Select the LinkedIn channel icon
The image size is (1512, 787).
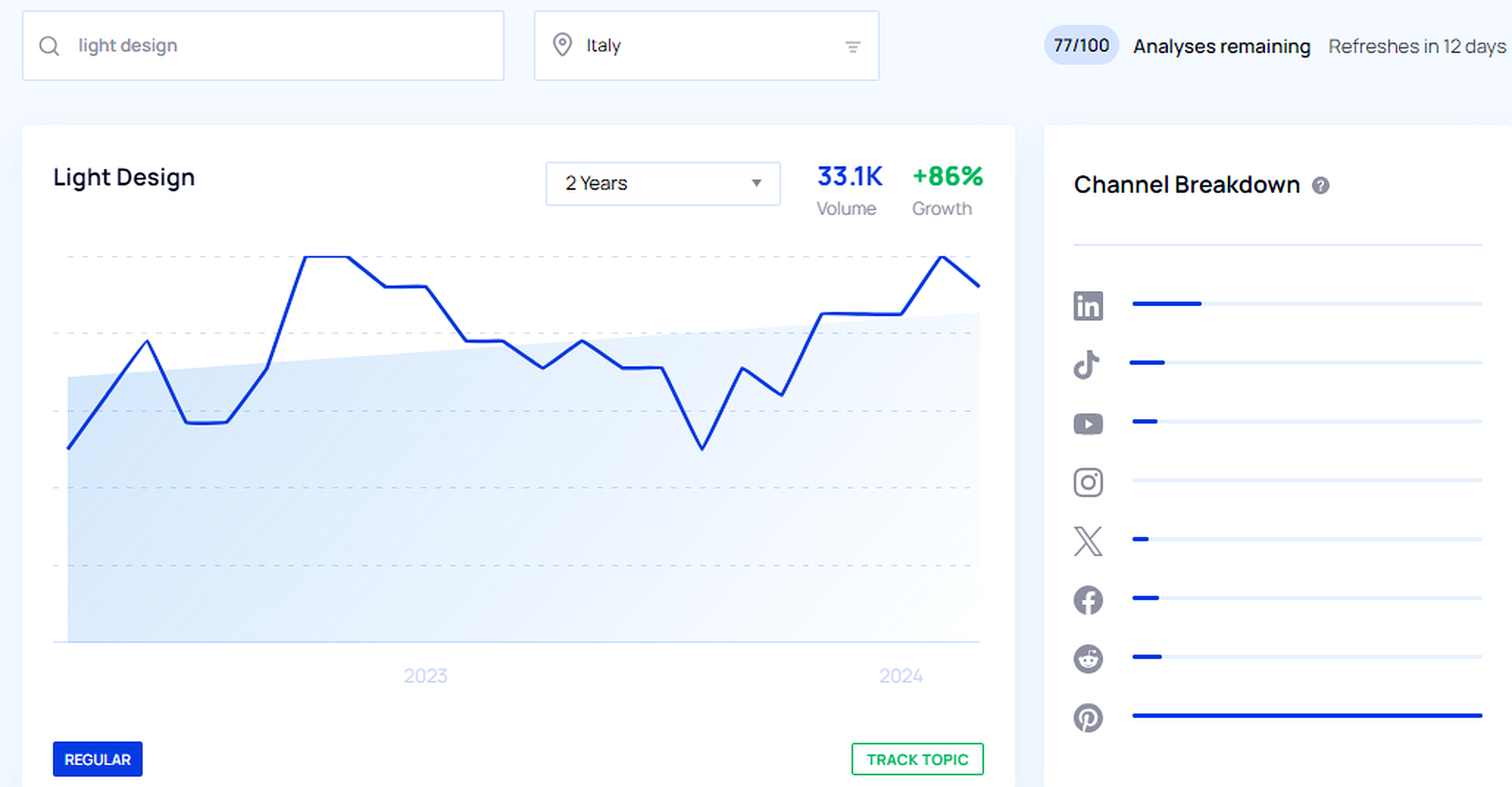tap(1088, 305)
